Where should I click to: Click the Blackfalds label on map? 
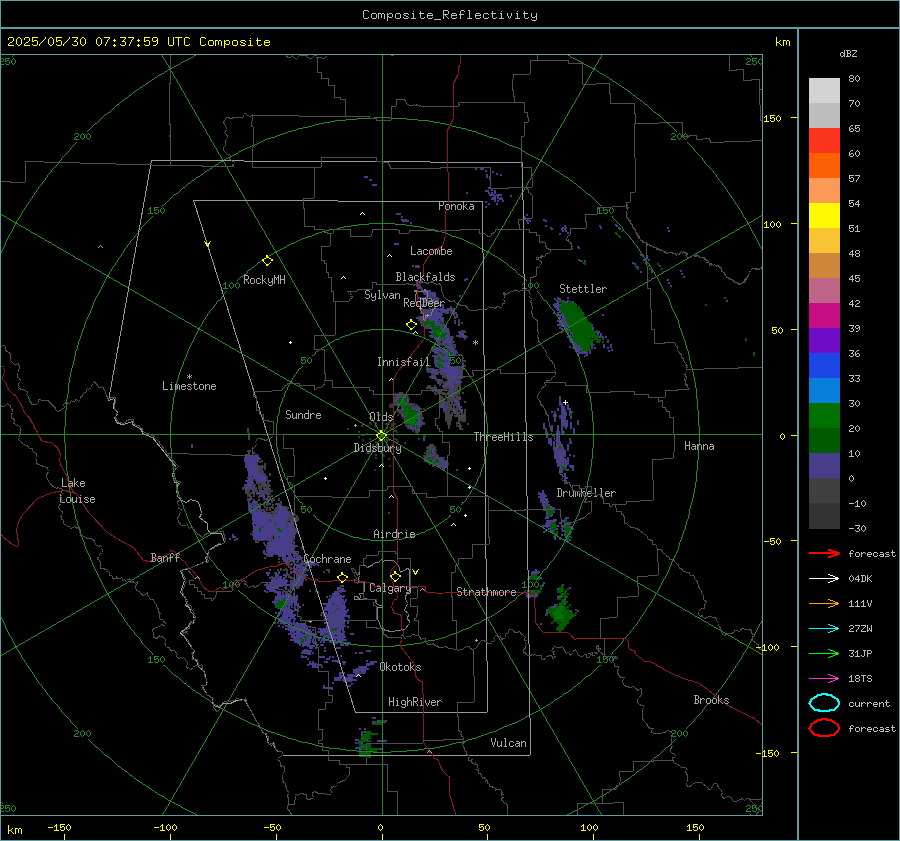coord(425,277)
